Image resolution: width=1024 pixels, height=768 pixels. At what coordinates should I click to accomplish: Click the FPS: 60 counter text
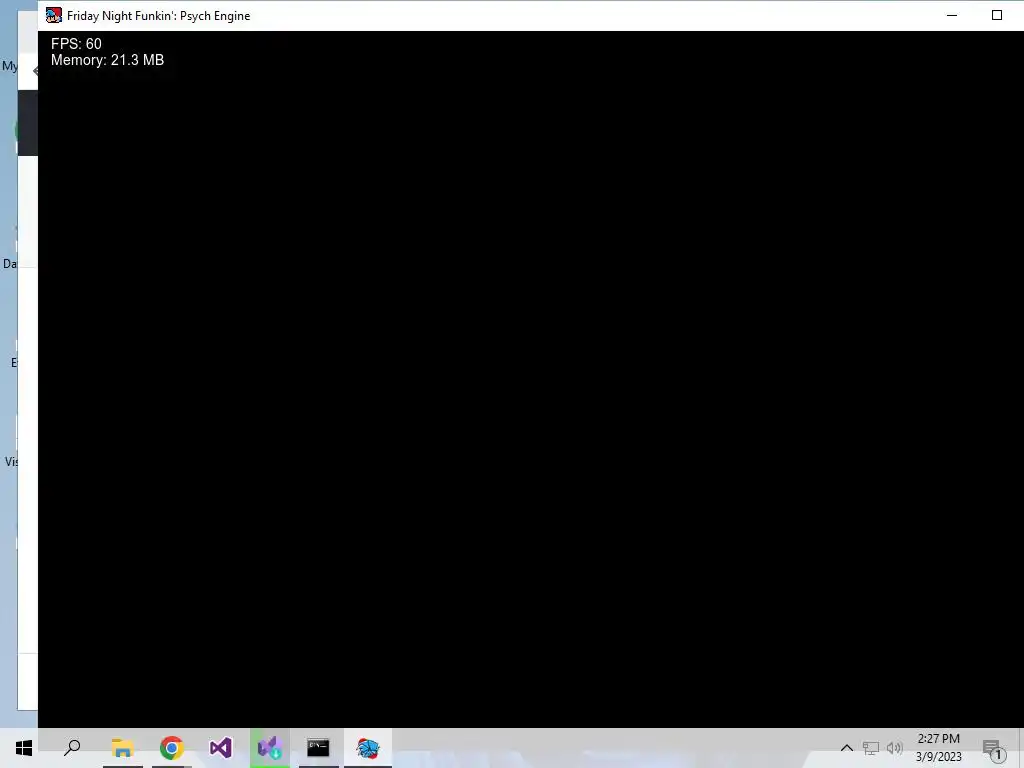pos(76,44)
